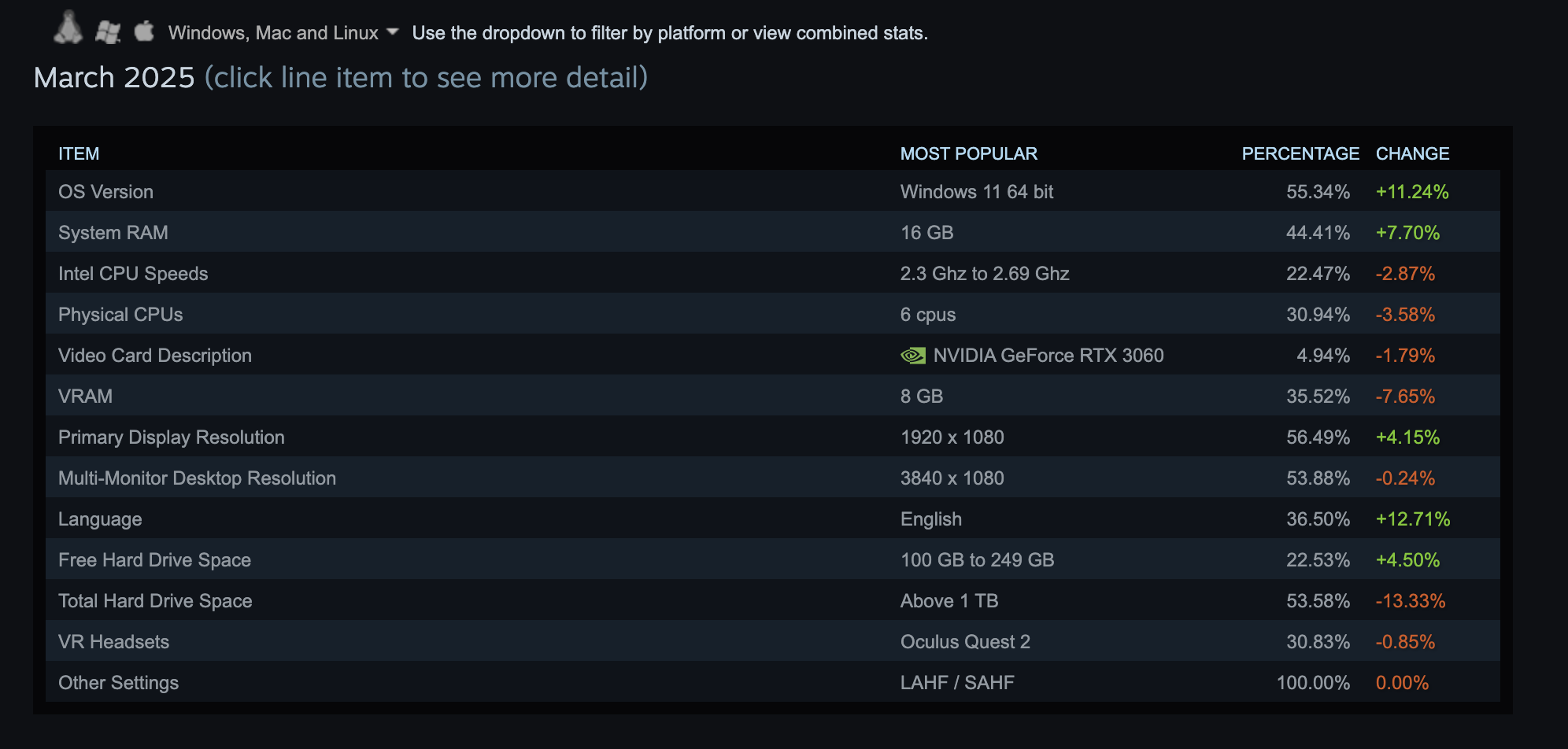This screenshot has width=1568, height=749.
Task: Open the Video Card Description row
Action: pos(773,355)
